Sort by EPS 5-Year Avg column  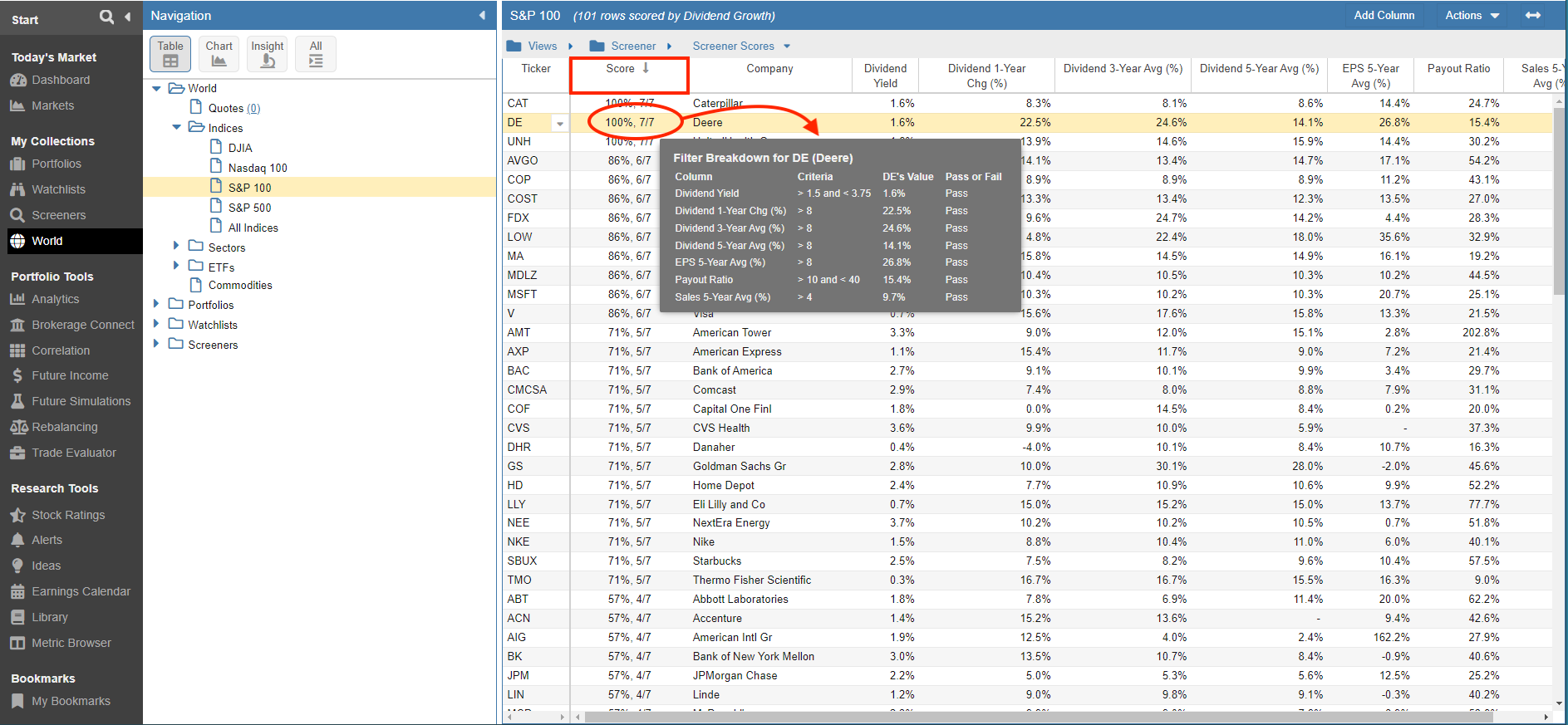(x=1370, y=76)
